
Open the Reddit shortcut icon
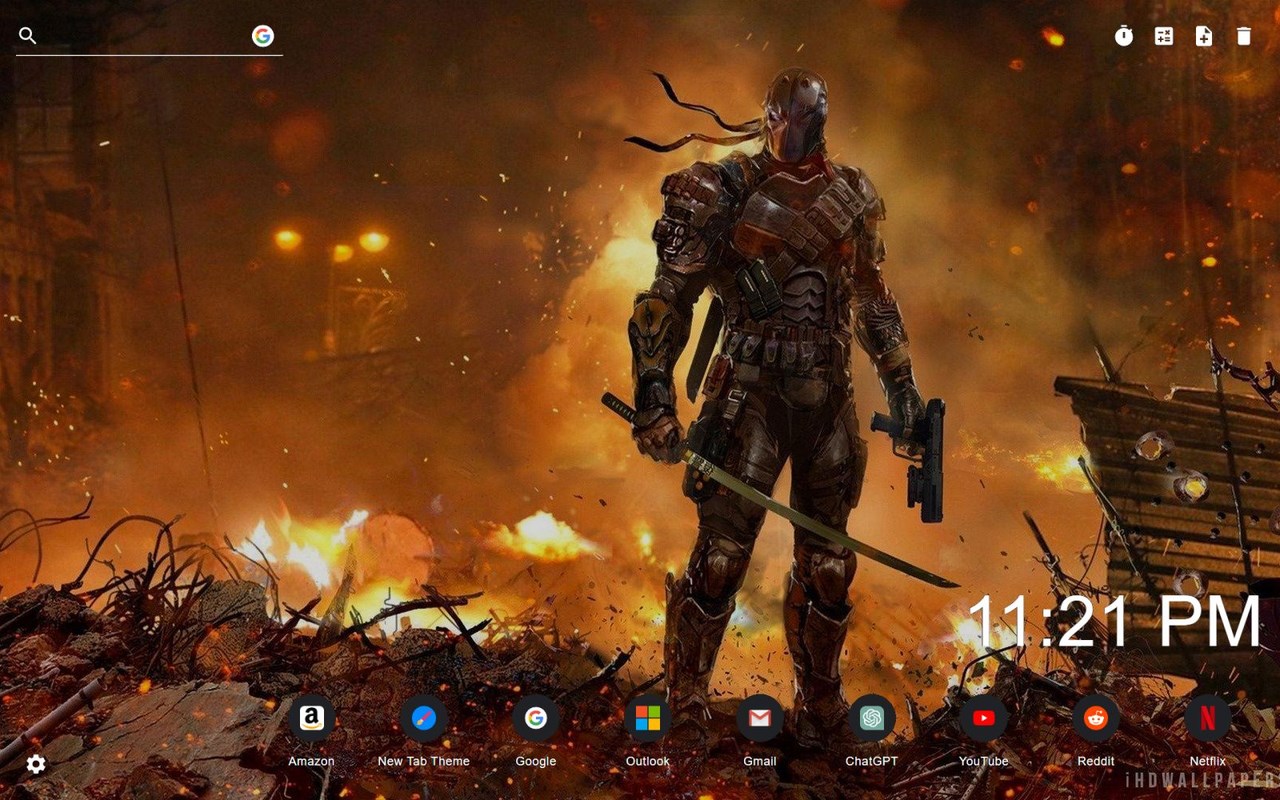1096,718
